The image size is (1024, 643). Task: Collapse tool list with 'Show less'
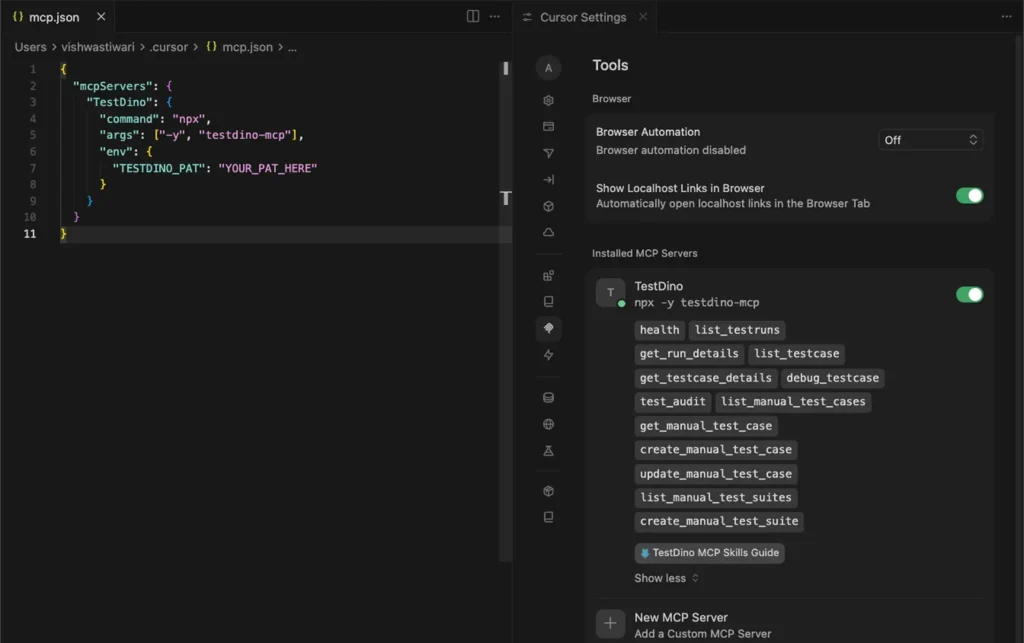[x=666, y=578]
